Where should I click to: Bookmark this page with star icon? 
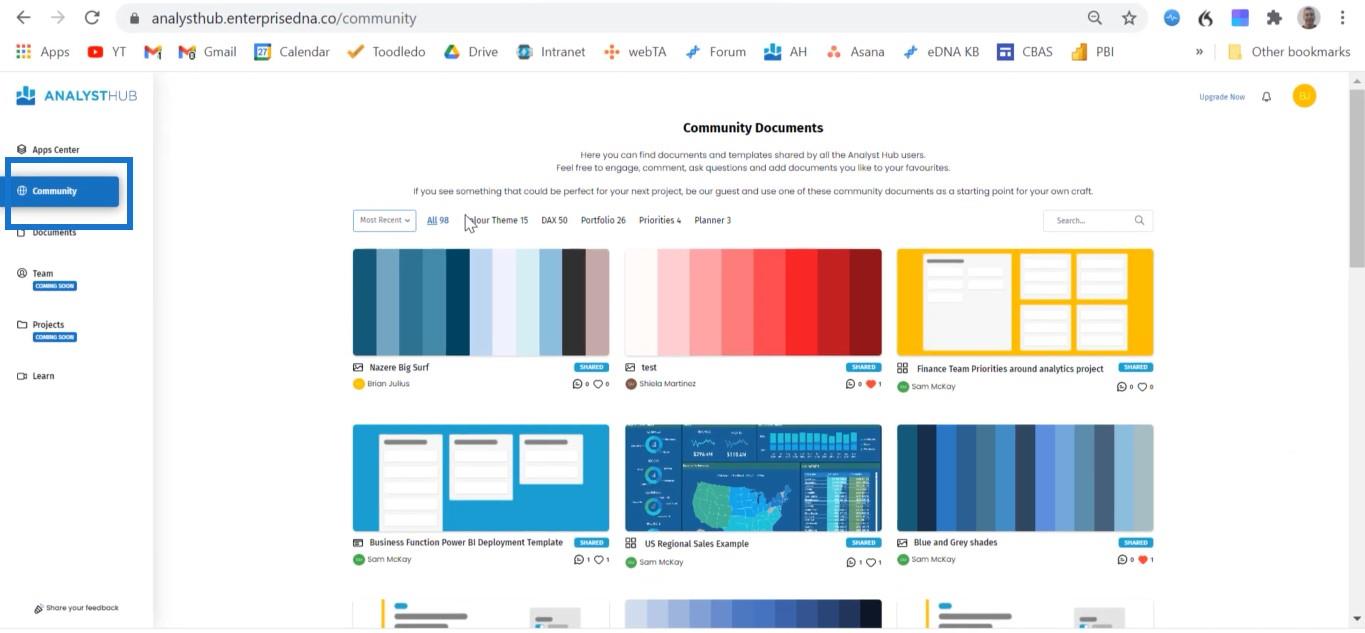click(1129, 18)
